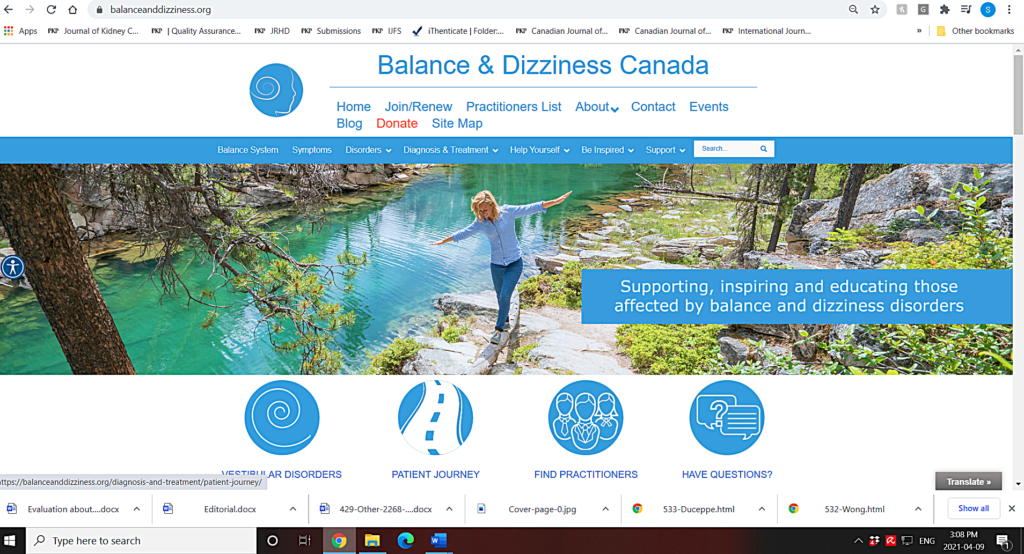Open the About dropdown in header
This screenshot has height=554, width=1024.
click(597, 106)
